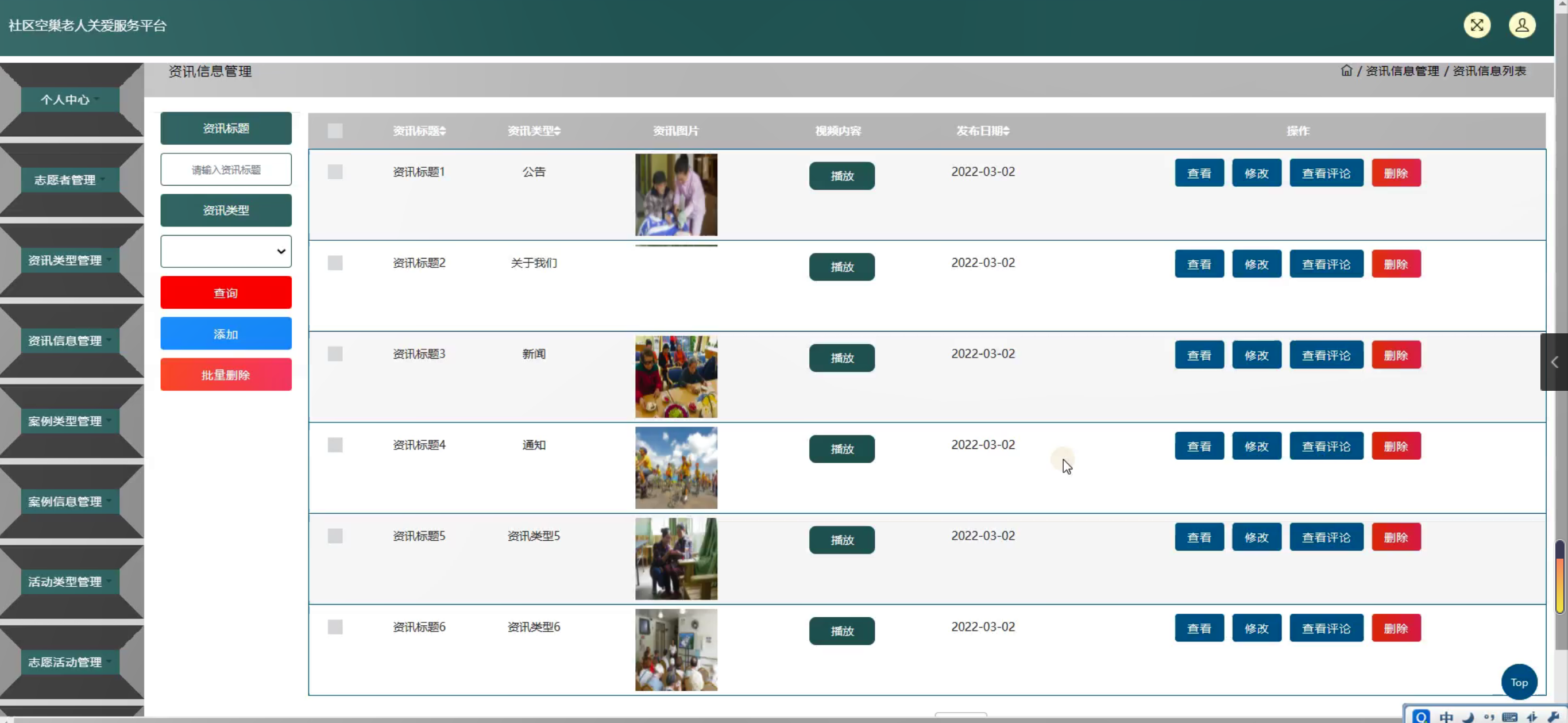Check the checkbox for 资讯标题1 row
The height and width of the screenshot is (723, 1568).
[x=335, y=172]
